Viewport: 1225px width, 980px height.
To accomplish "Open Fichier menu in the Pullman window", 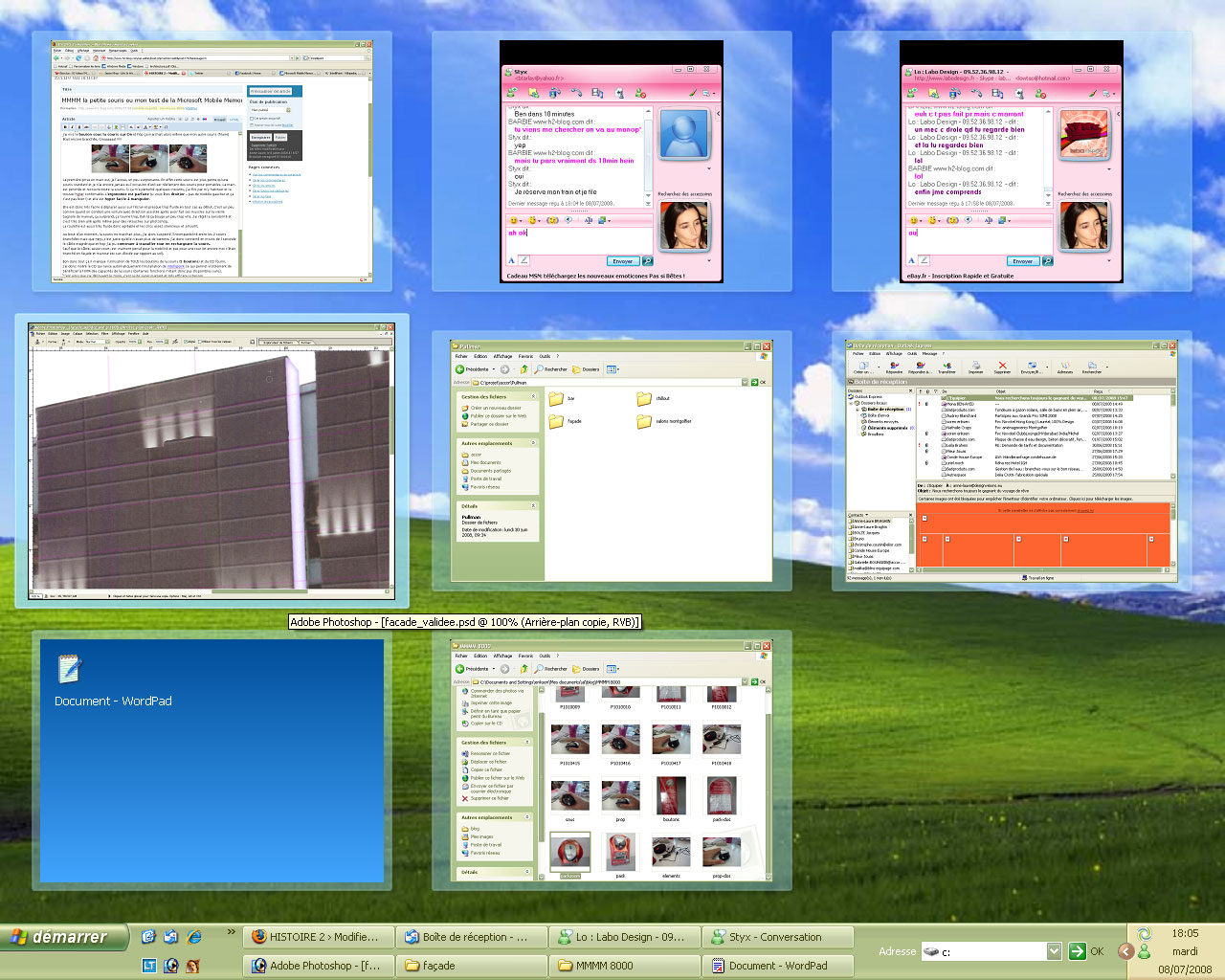I will coord(461,356).
